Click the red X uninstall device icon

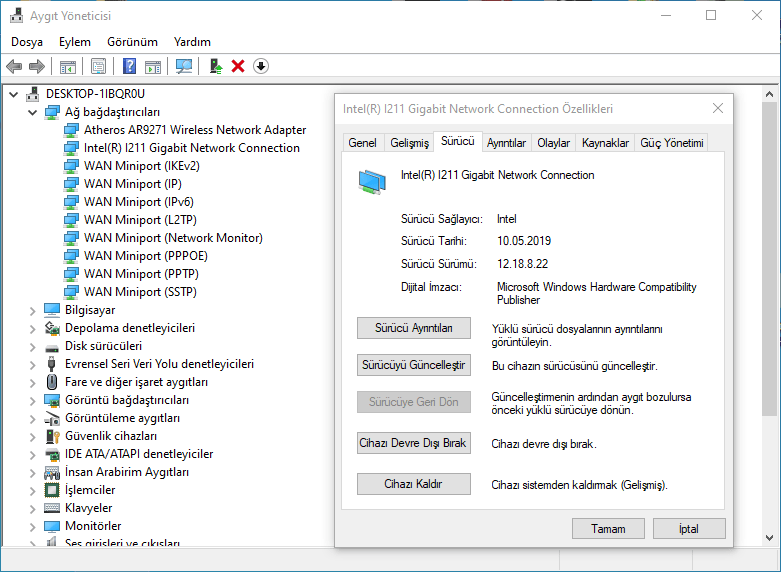click(238, 66)
